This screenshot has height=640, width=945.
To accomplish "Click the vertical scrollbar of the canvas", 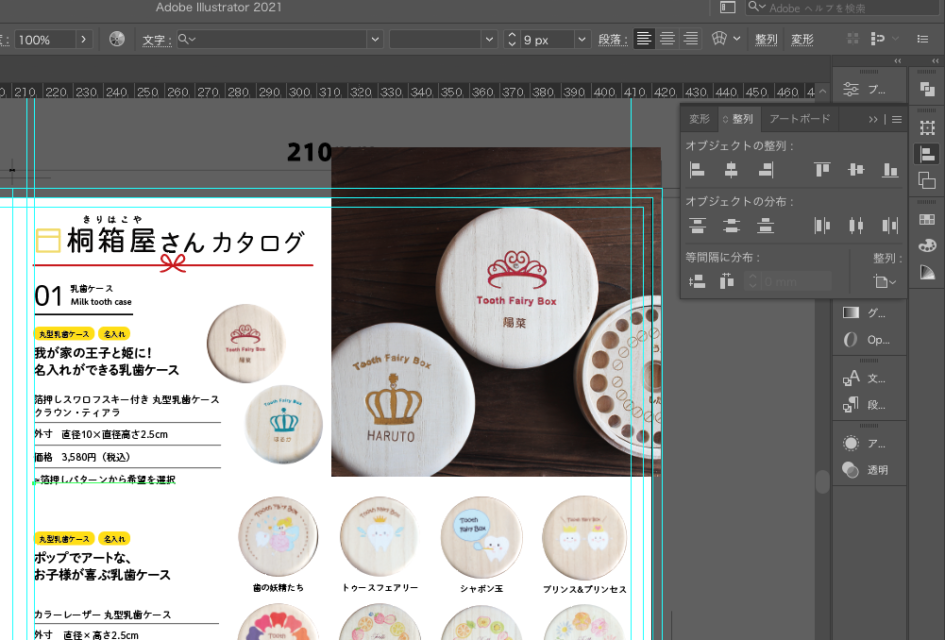I will tap(823, 482).
